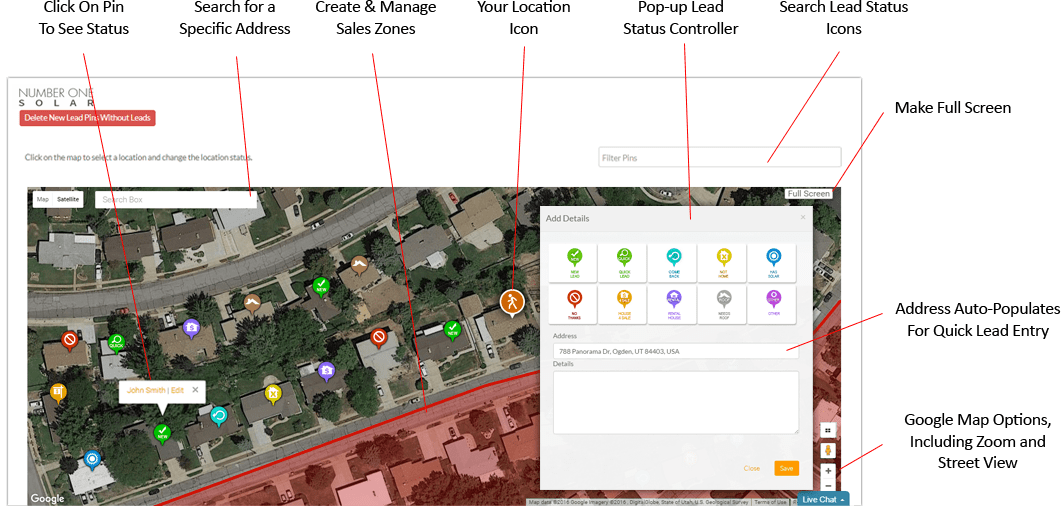The height and width of the screenshot is (506, 1061).
Task: Choose Rental House status in Add Details popup
Action: click(673, 304)
